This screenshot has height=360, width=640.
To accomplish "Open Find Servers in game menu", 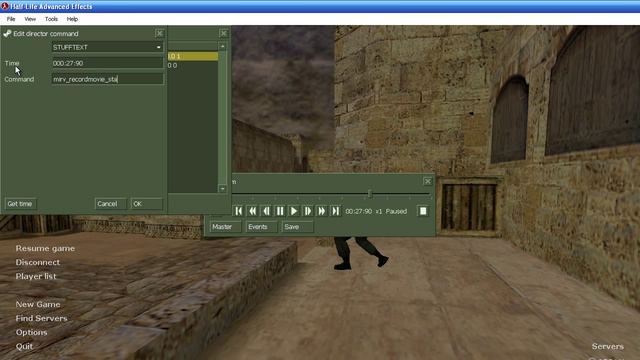I will [x=42, y=318].
